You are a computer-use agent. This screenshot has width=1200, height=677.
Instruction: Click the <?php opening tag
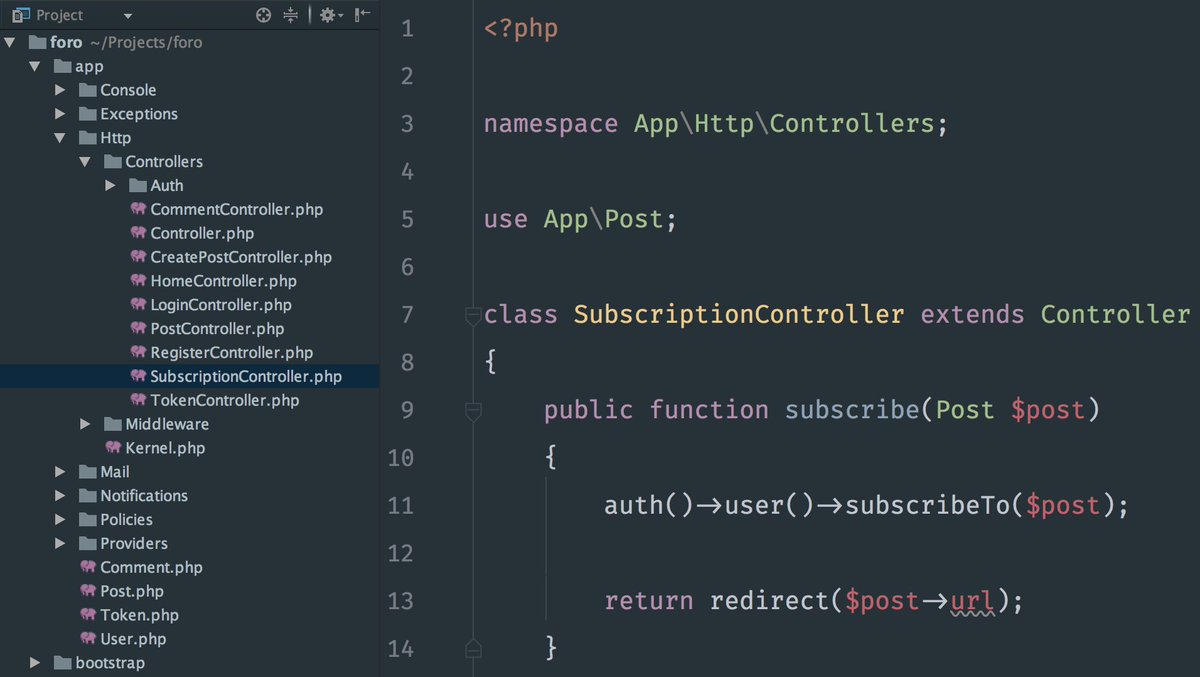tap(521, 29)
